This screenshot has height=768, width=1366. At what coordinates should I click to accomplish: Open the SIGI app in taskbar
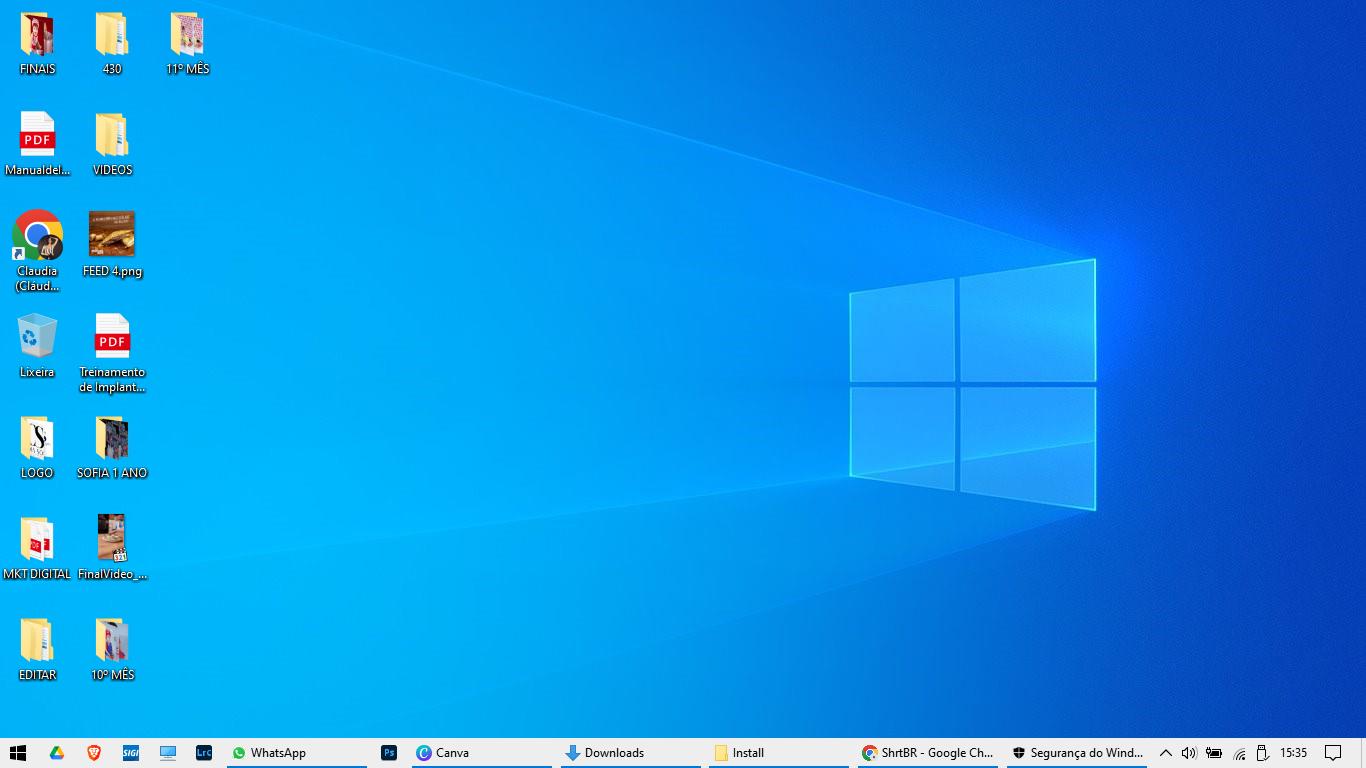tap(131, 753)
